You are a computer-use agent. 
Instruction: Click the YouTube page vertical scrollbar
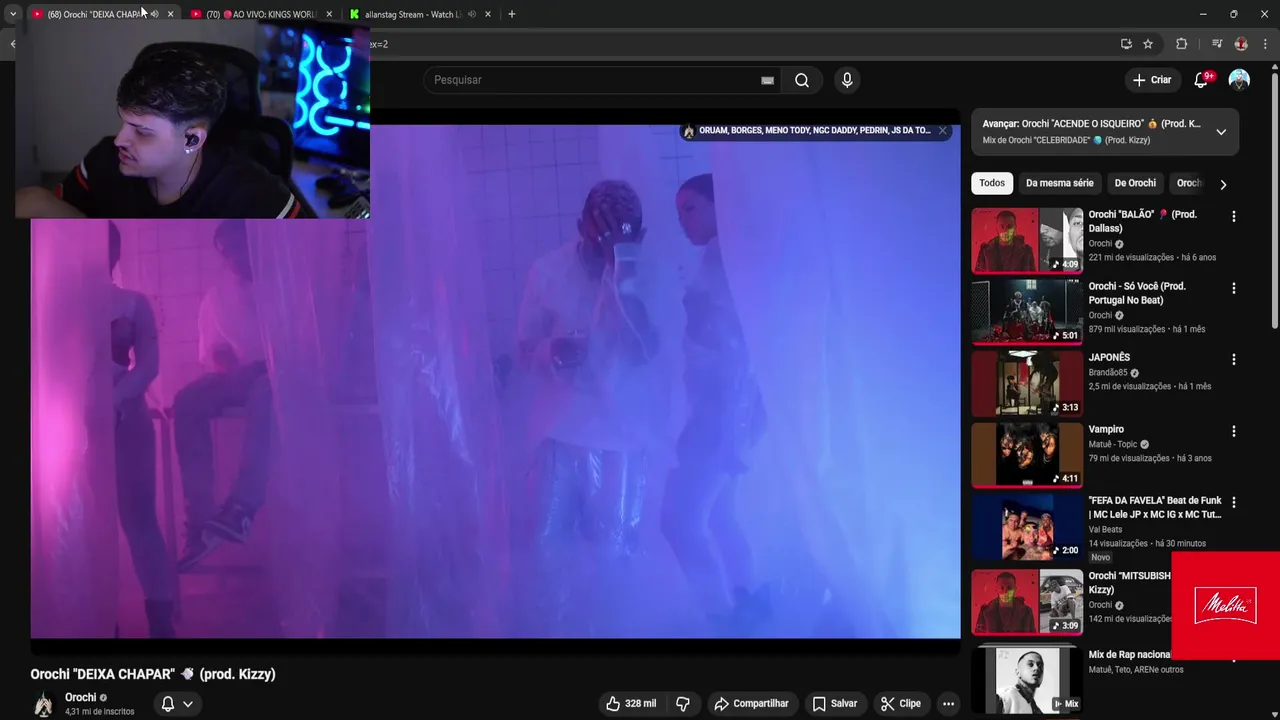[x=1274, y=200]
